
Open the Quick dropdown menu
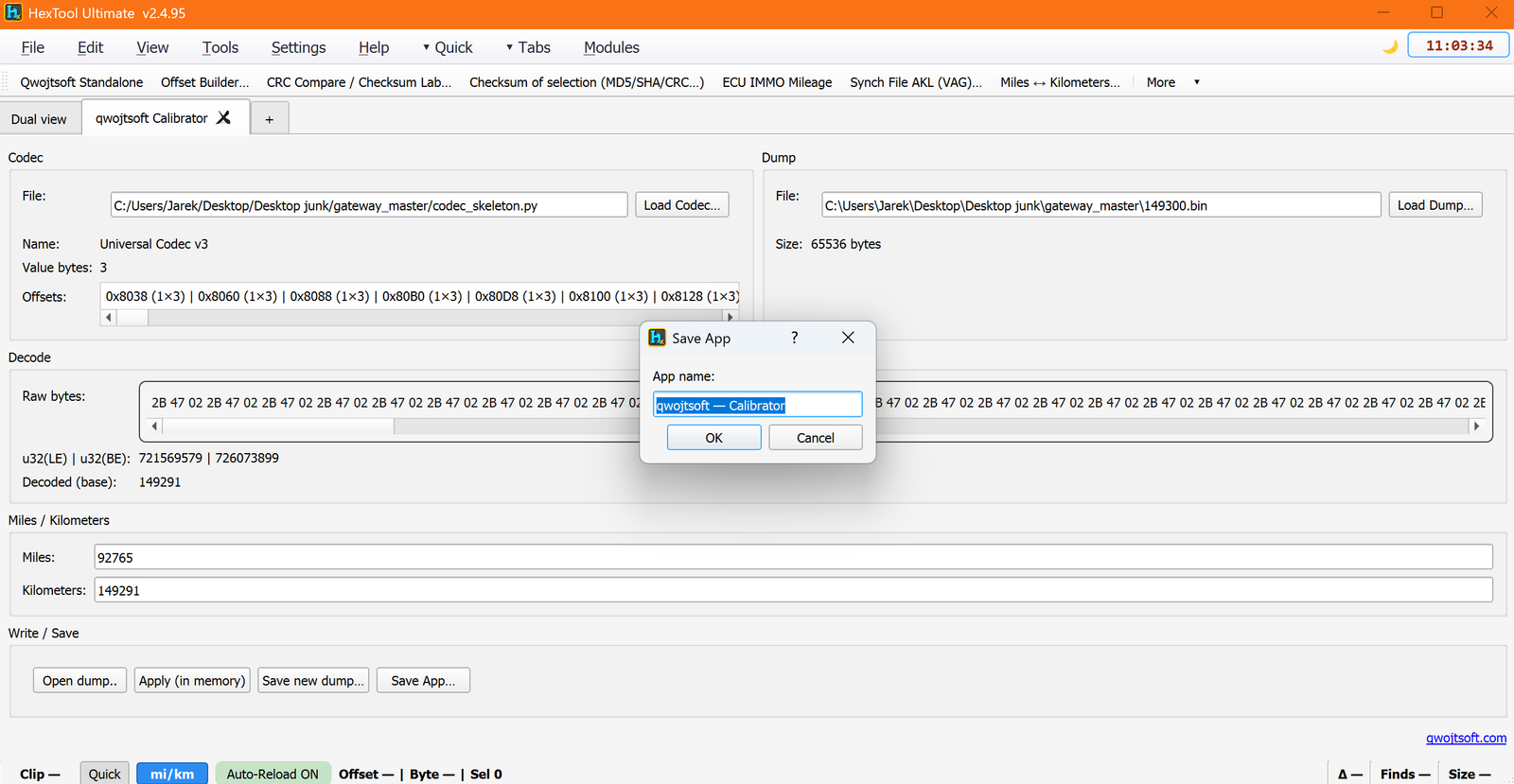pos(448,47)
